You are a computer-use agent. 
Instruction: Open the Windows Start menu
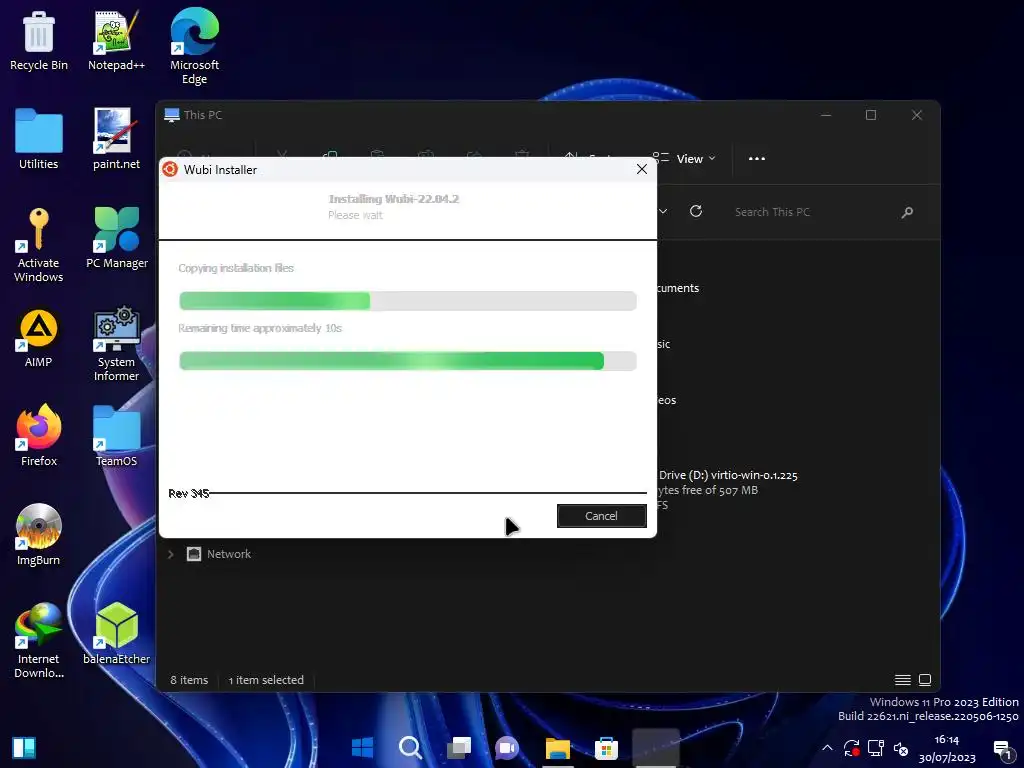[x=362, y=747]
